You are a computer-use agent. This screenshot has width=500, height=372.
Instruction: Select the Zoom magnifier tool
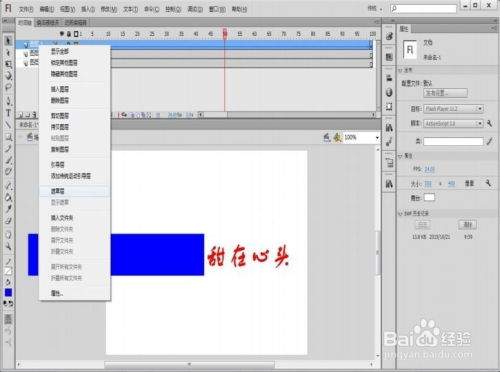(8, 246)
